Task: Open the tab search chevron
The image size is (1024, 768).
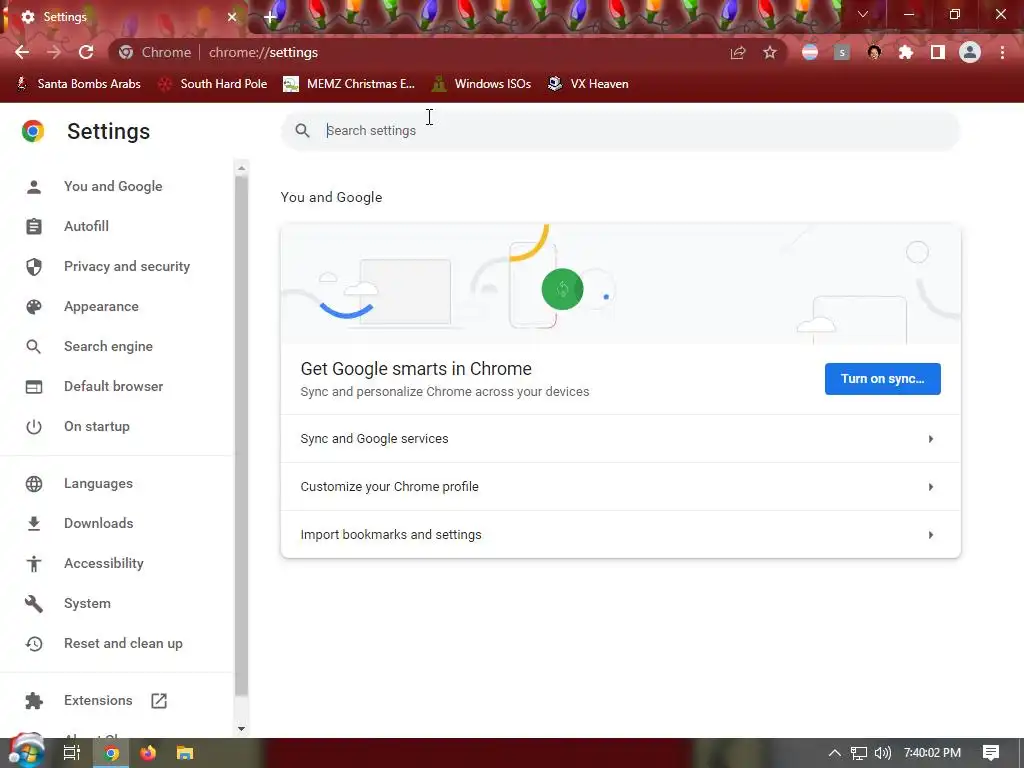Action: [863, 14]
